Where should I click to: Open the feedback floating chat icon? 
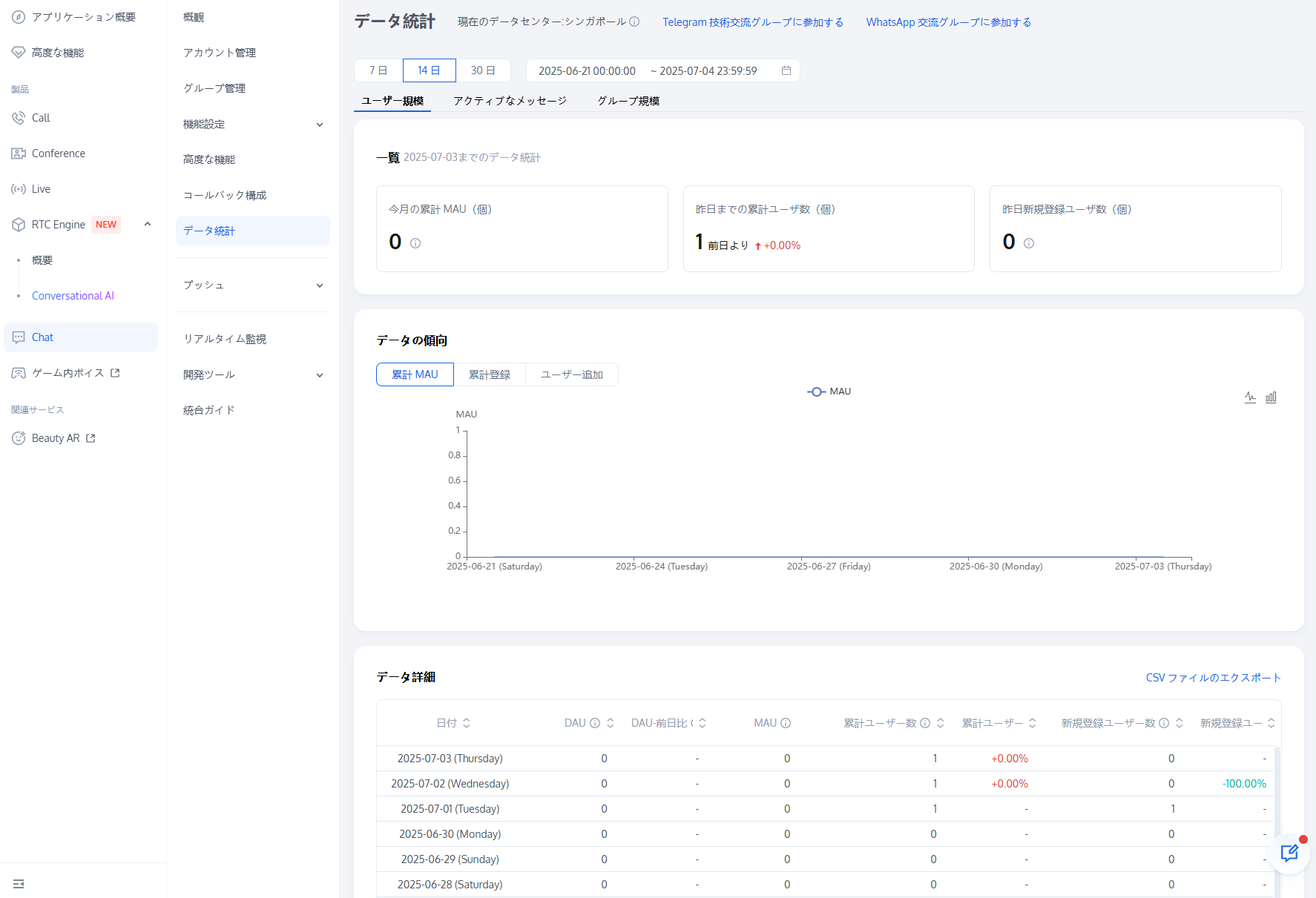(1289, 854)
